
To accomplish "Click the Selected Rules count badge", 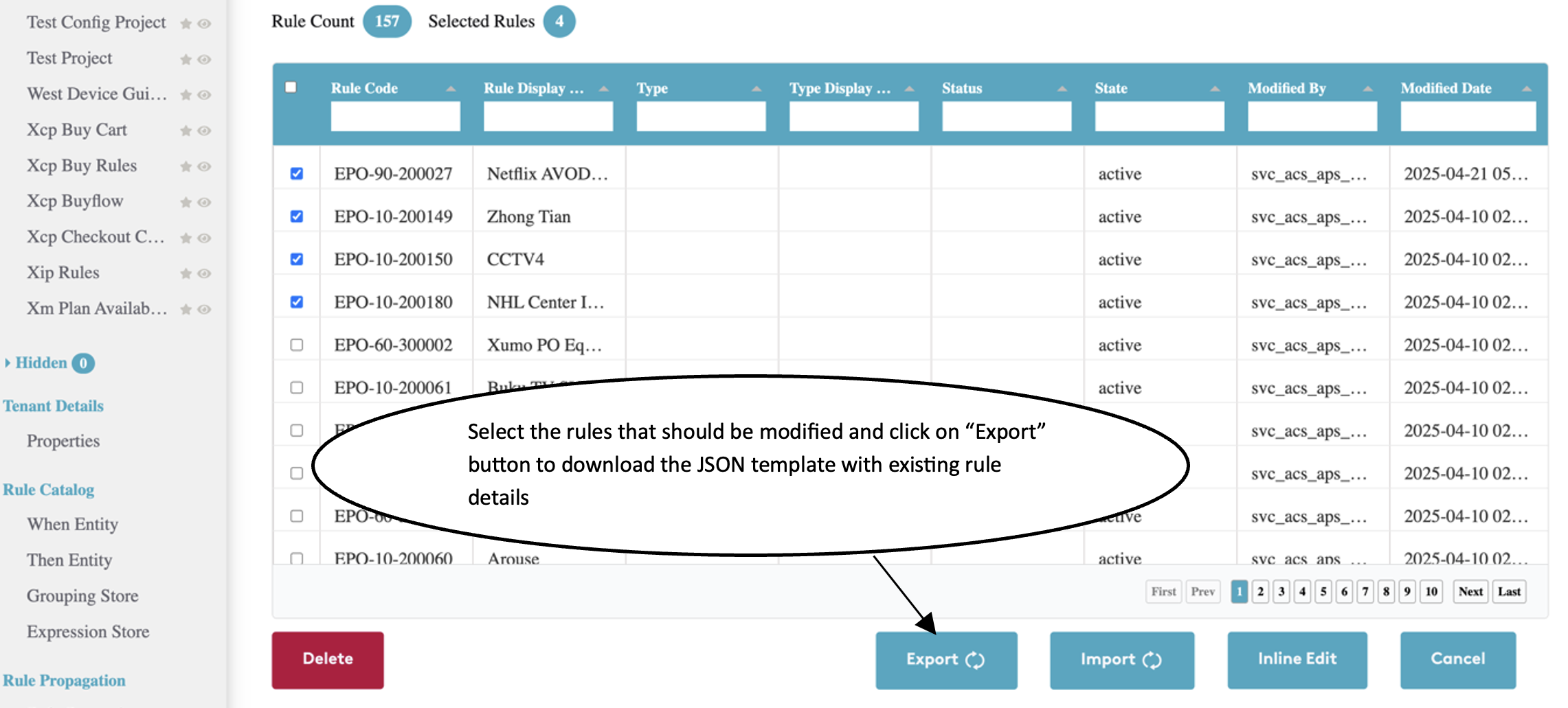I will 559,21.
